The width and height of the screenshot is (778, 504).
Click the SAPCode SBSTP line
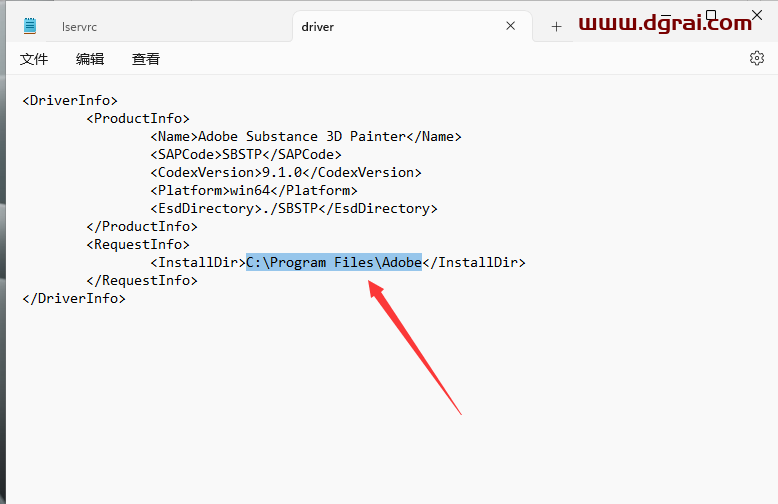(x=246, y=154)
